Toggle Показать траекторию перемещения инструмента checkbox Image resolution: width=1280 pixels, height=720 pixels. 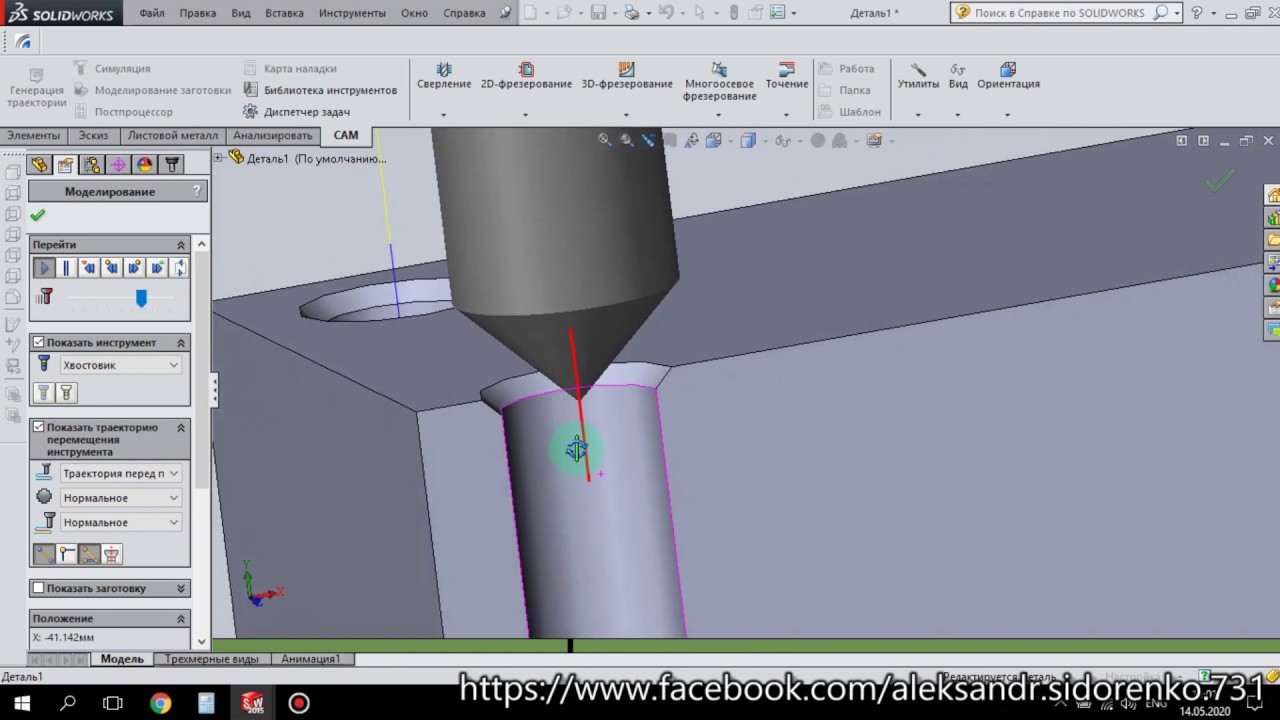click(x=39, y=427)
